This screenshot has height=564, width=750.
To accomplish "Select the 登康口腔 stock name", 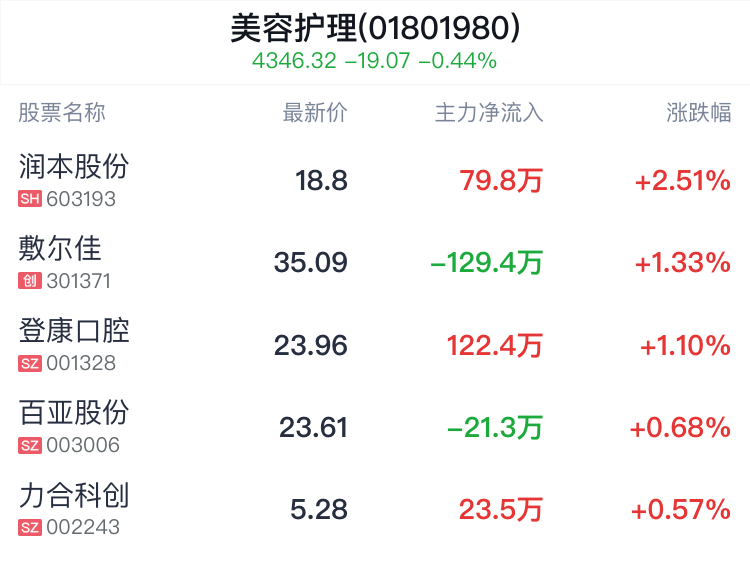I will (74, 330).
